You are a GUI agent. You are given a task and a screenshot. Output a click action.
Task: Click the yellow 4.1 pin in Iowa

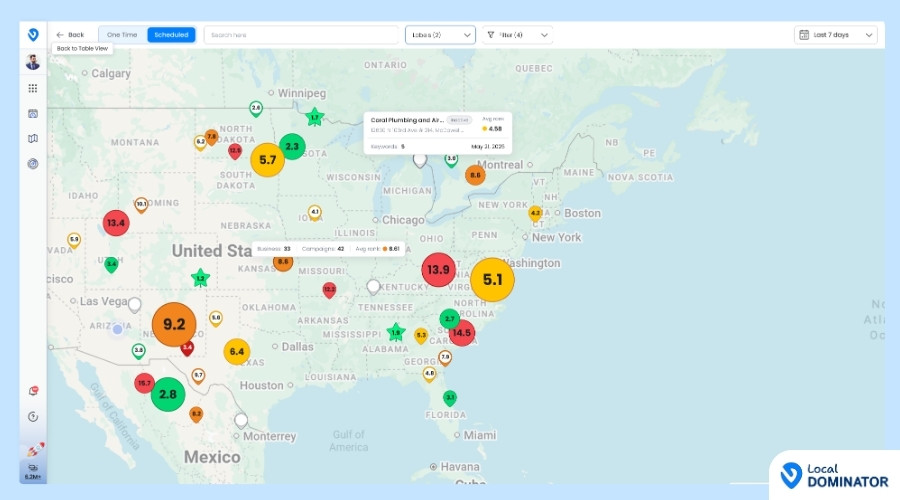click(x=315, y=213)
